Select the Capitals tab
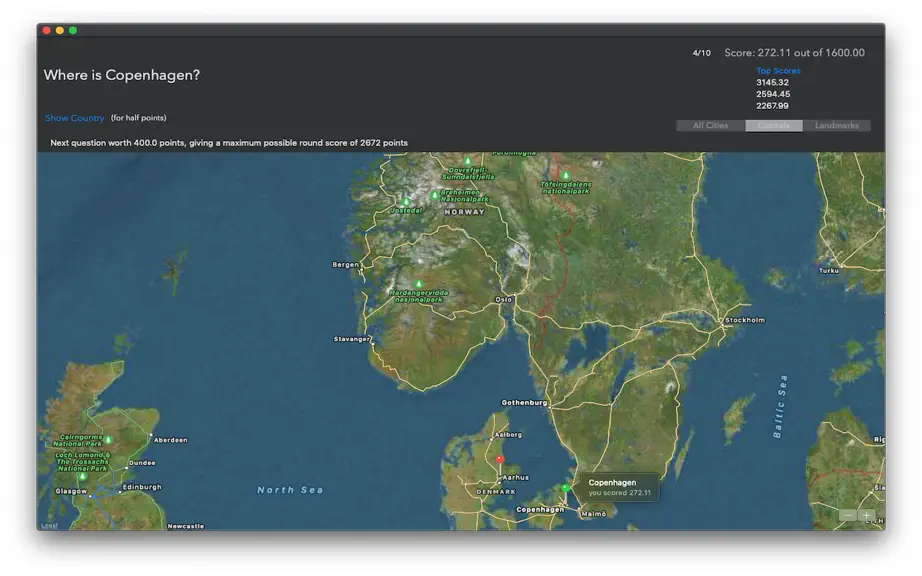922x576 pixels. 774,126
